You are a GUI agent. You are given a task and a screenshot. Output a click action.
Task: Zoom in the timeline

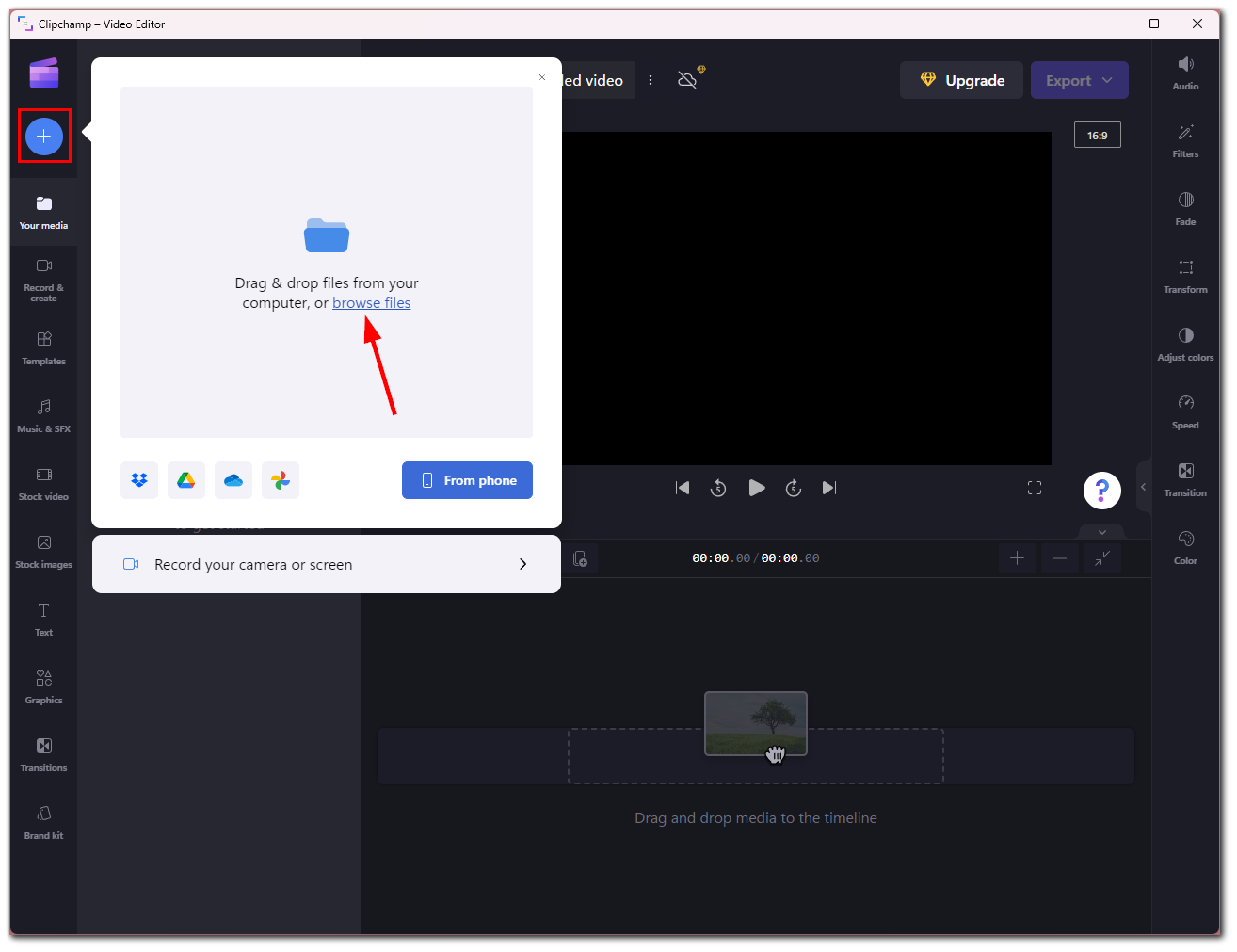point(1018,558)
